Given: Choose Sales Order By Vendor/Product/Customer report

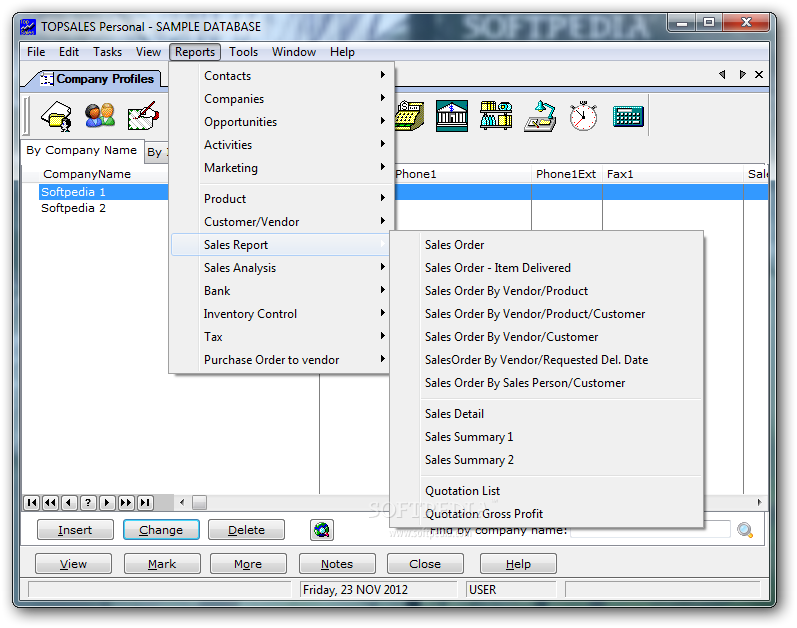Looking at the screenshot, I should 547,314.
